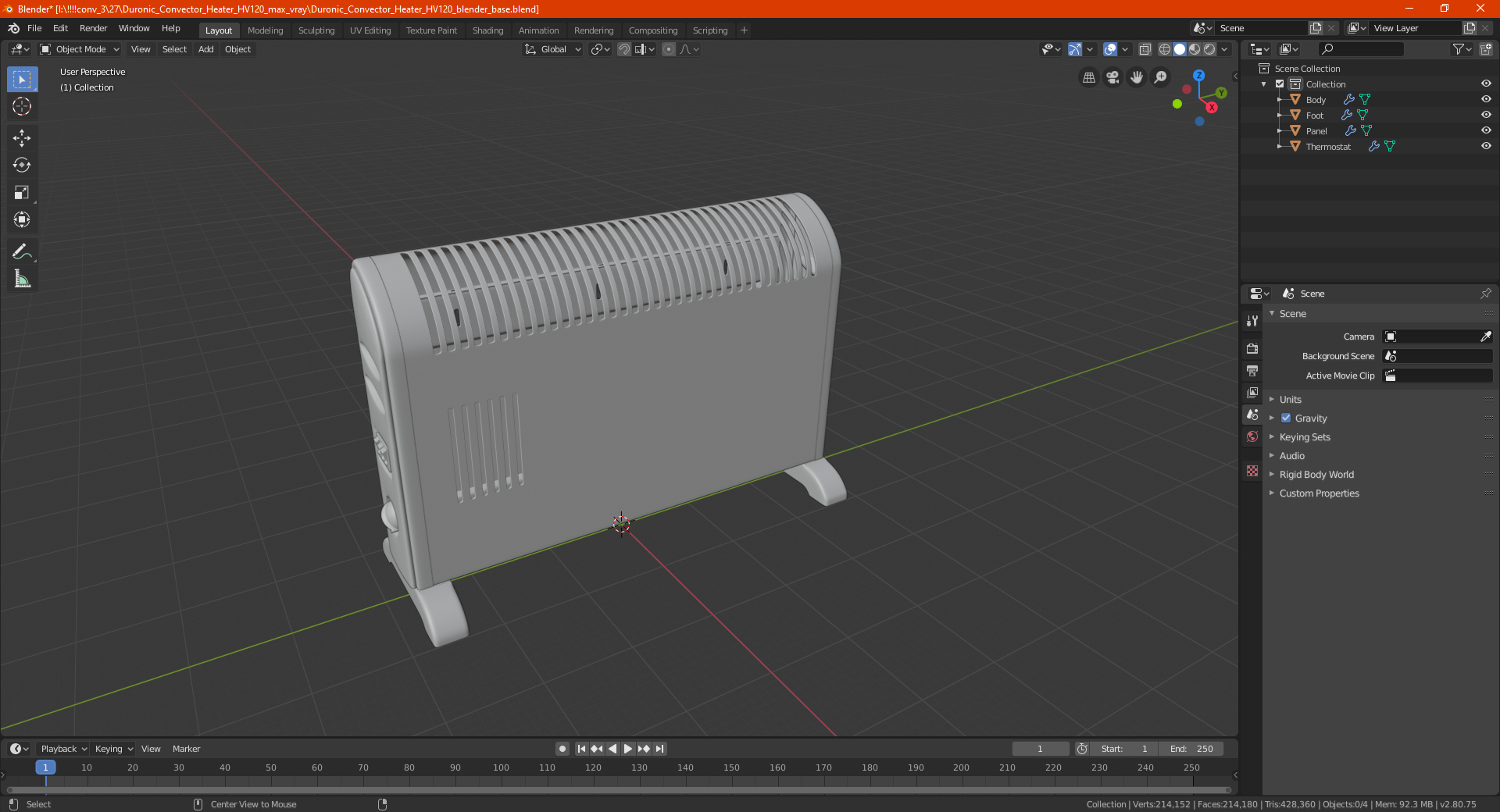
Task: Select the Measure tool
Action: [x=22, y=279]
